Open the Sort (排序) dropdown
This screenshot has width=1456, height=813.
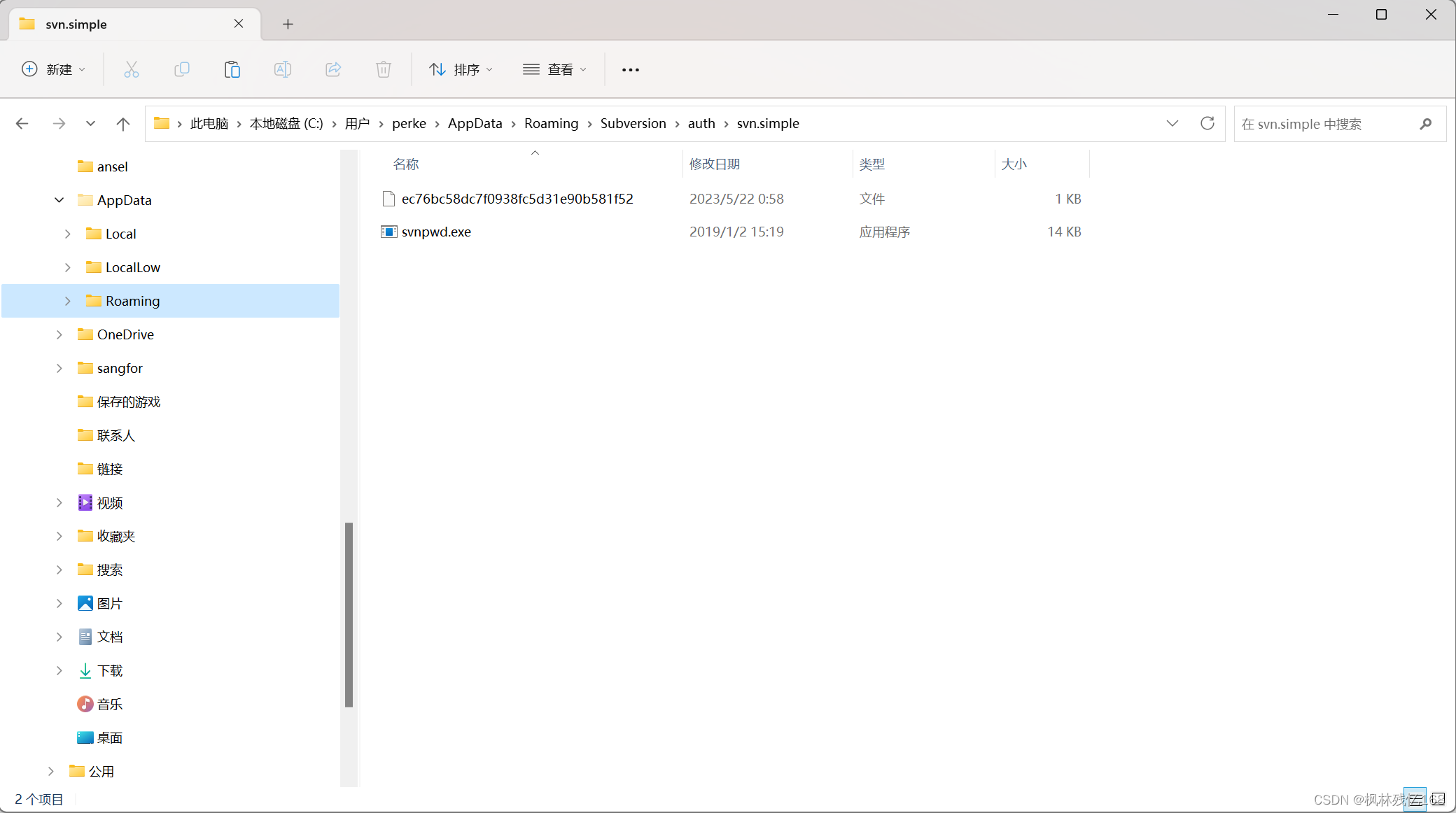click(x=461, y=69)
